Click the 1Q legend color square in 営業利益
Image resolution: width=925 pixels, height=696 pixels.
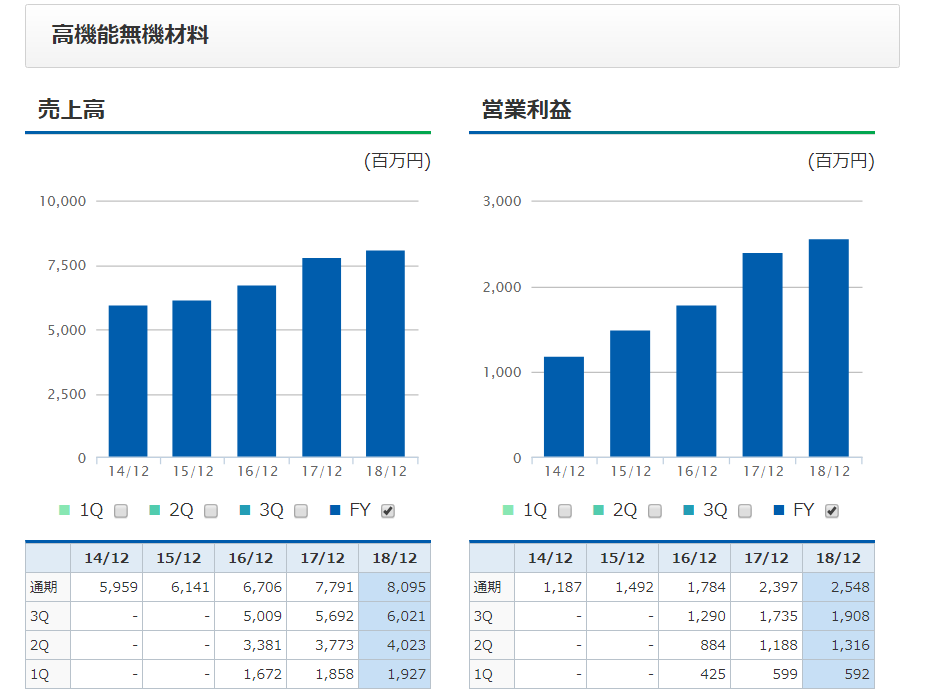point(508,511)
